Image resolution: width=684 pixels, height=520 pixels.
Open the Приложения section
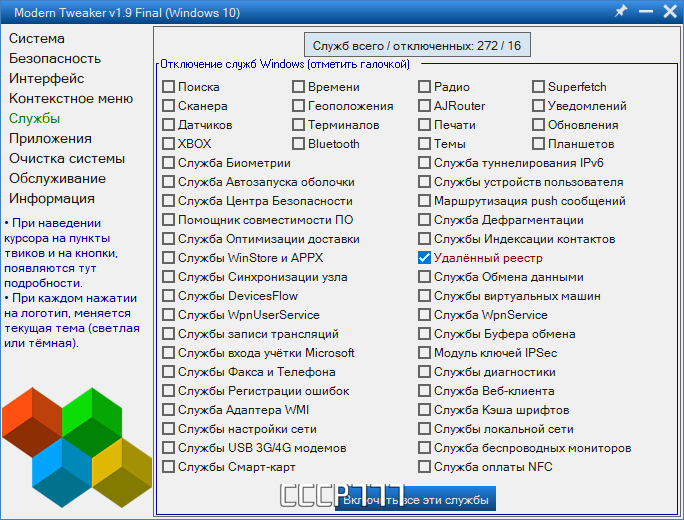point(51,139)
